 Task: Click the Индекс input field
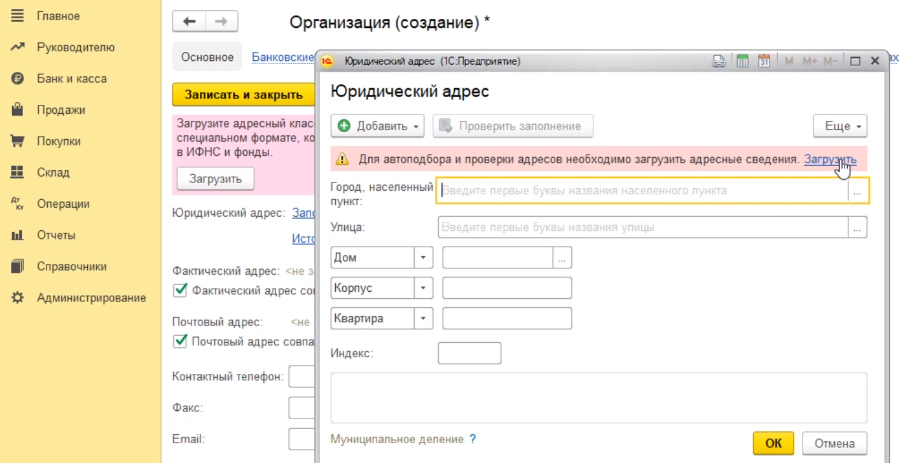tap(469, 353)
